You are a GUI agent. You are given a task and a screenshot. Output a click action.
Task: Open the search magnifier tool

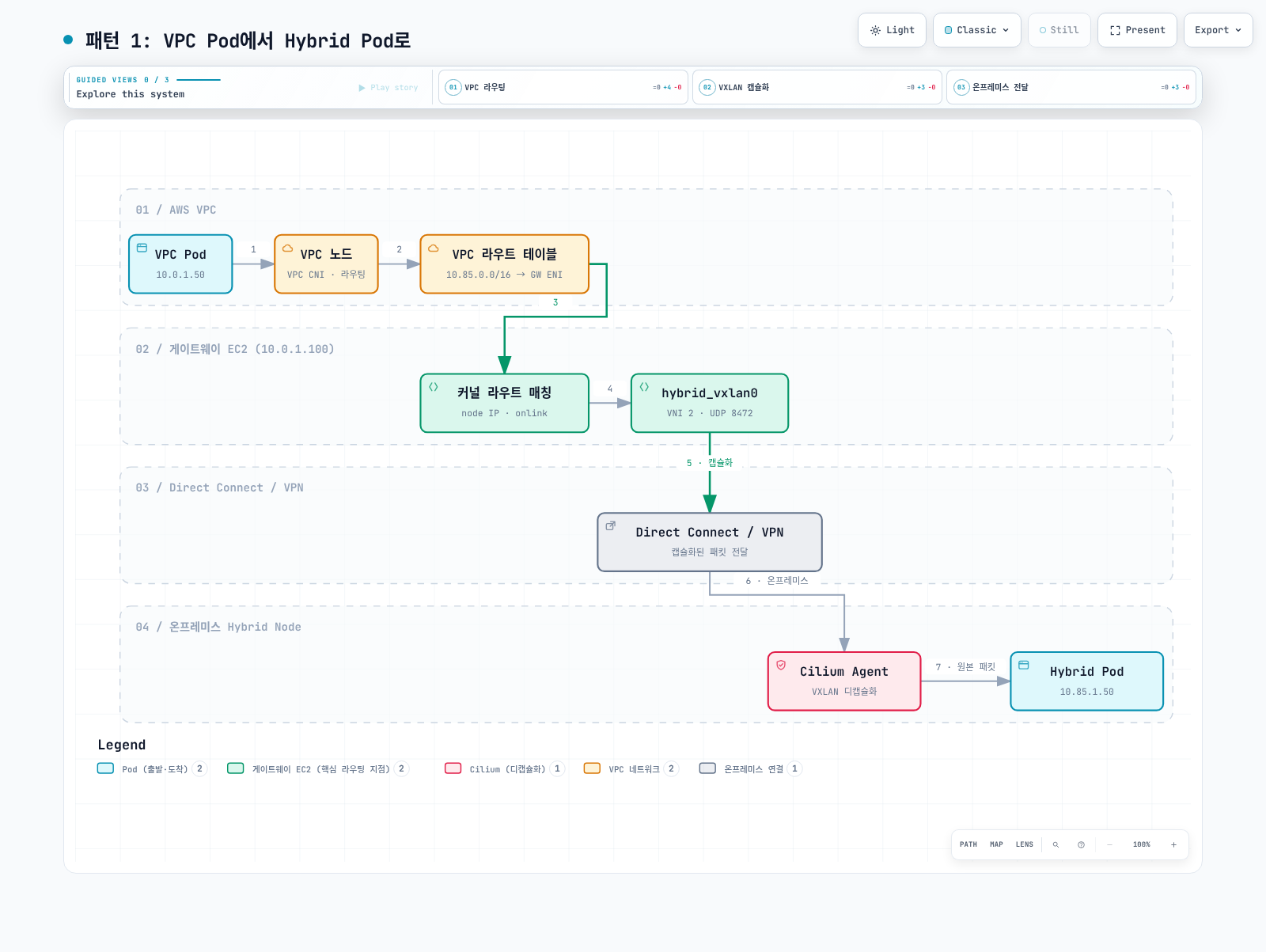(x=1056, y=844)
